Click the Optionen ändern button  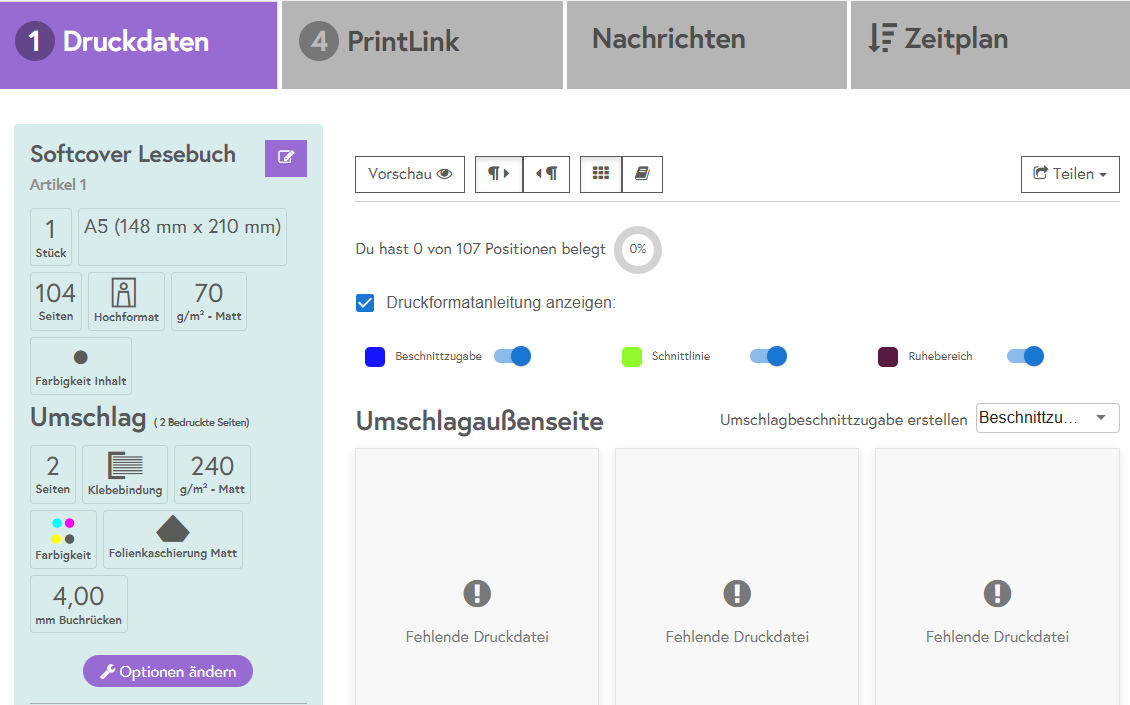coord(168,671)
